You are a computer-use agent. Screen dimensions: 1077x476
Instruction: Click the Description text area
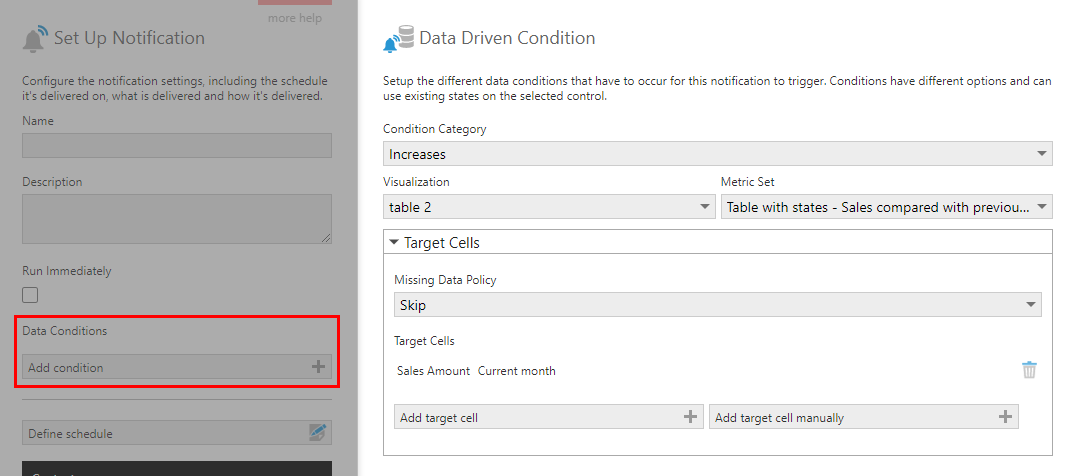177,218
